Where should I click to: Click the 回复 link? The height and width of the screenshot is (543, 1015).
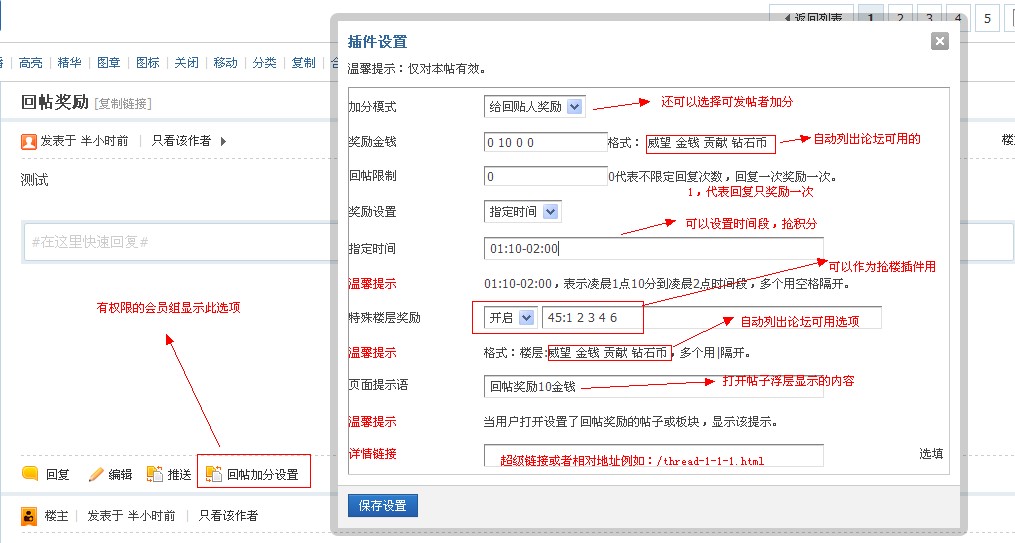tap(58, 474)
